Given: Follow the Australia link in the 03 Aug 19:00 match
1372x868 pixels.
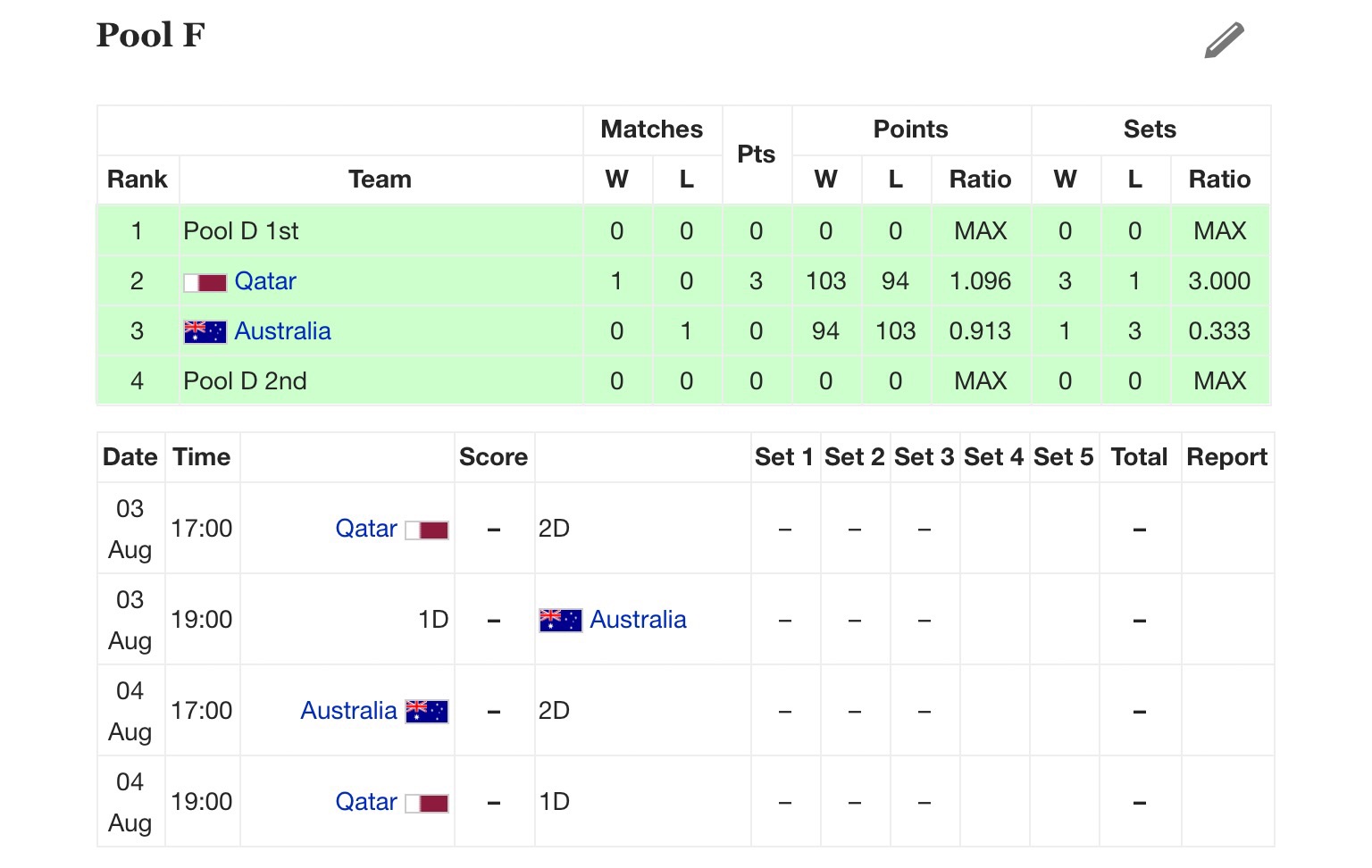Looking at the screenshot, I should tap(638, 620).
